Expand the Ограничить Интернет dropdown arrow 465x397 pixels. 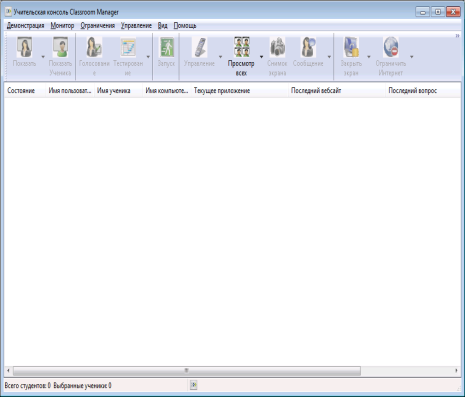tap(412, 57)
